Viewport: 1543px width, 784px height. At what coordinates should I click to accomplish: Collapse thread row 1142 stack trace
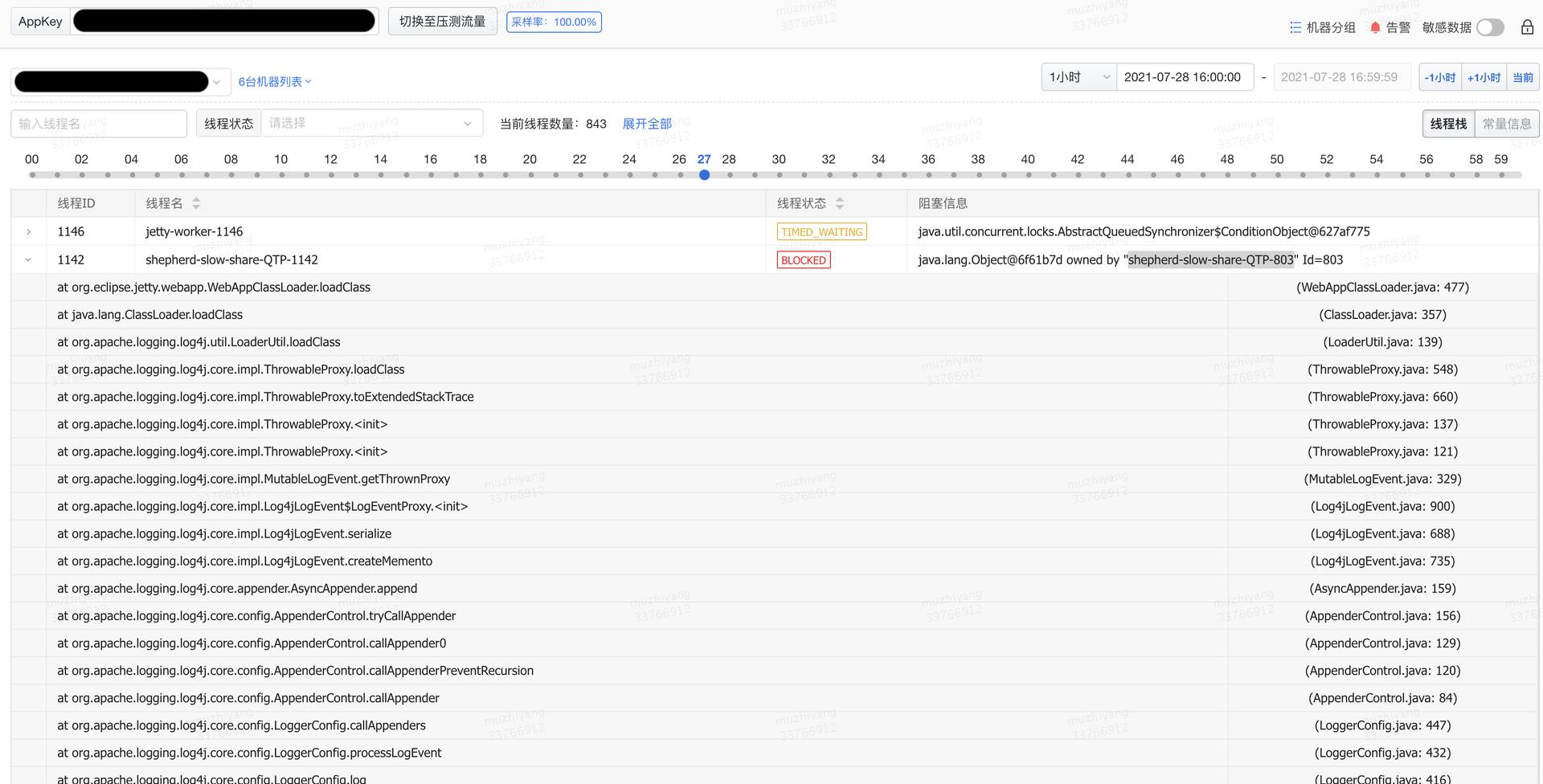29,260
